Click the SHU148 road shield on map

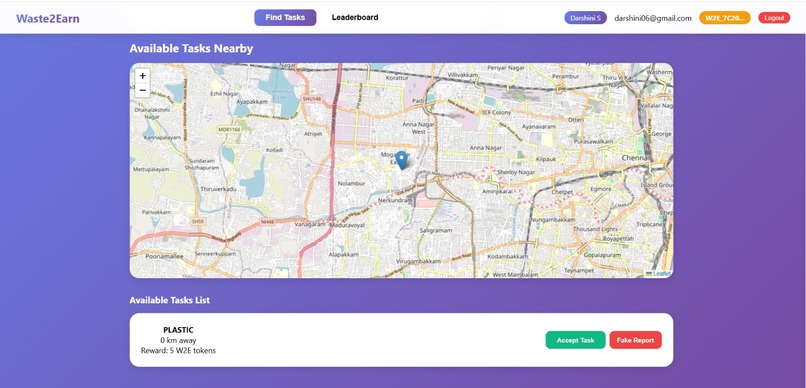312,99
